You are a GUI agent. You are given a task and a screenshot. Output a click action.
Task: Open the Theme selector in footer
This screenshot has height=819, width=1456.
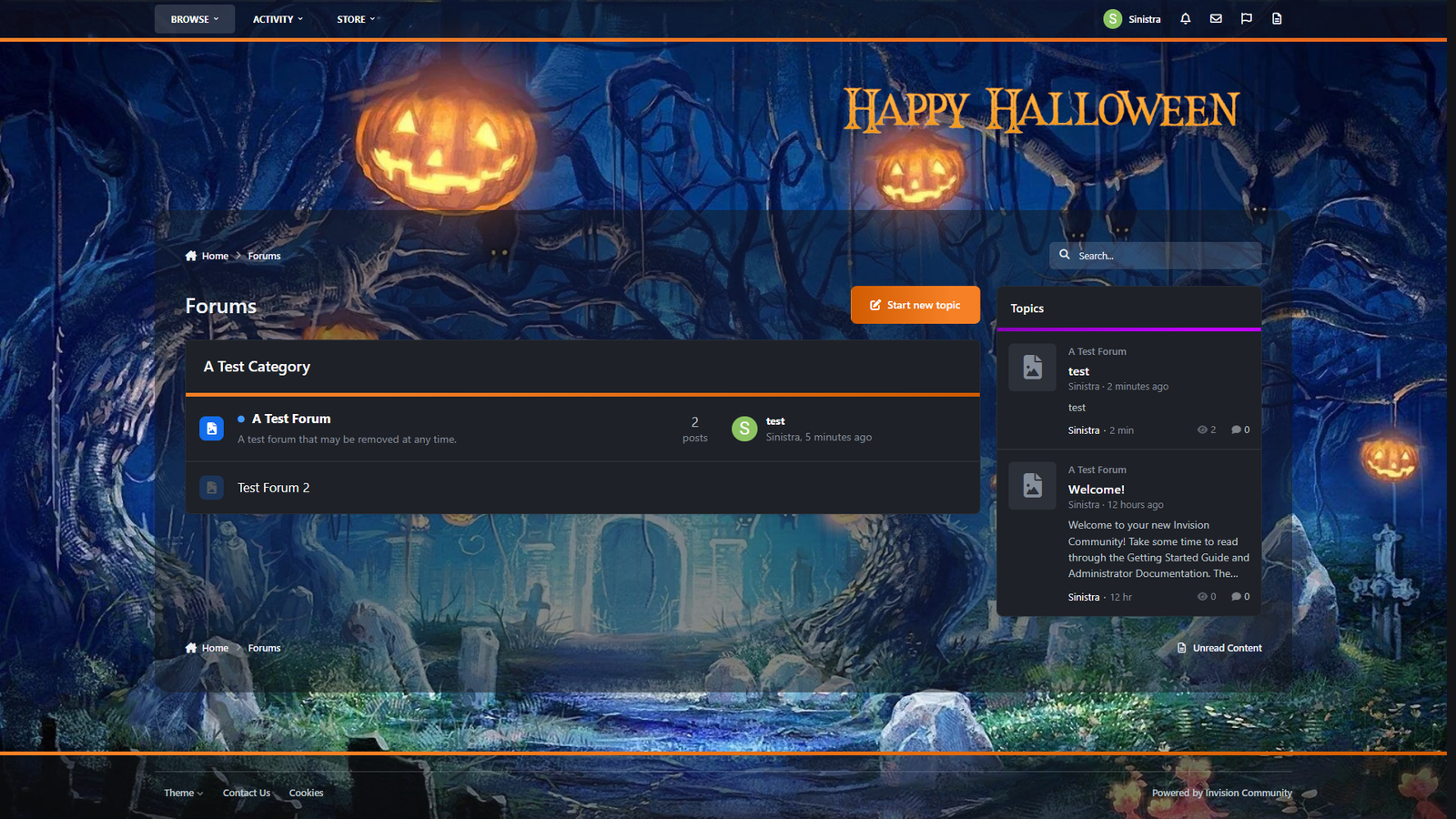click(x=183, y=793)
